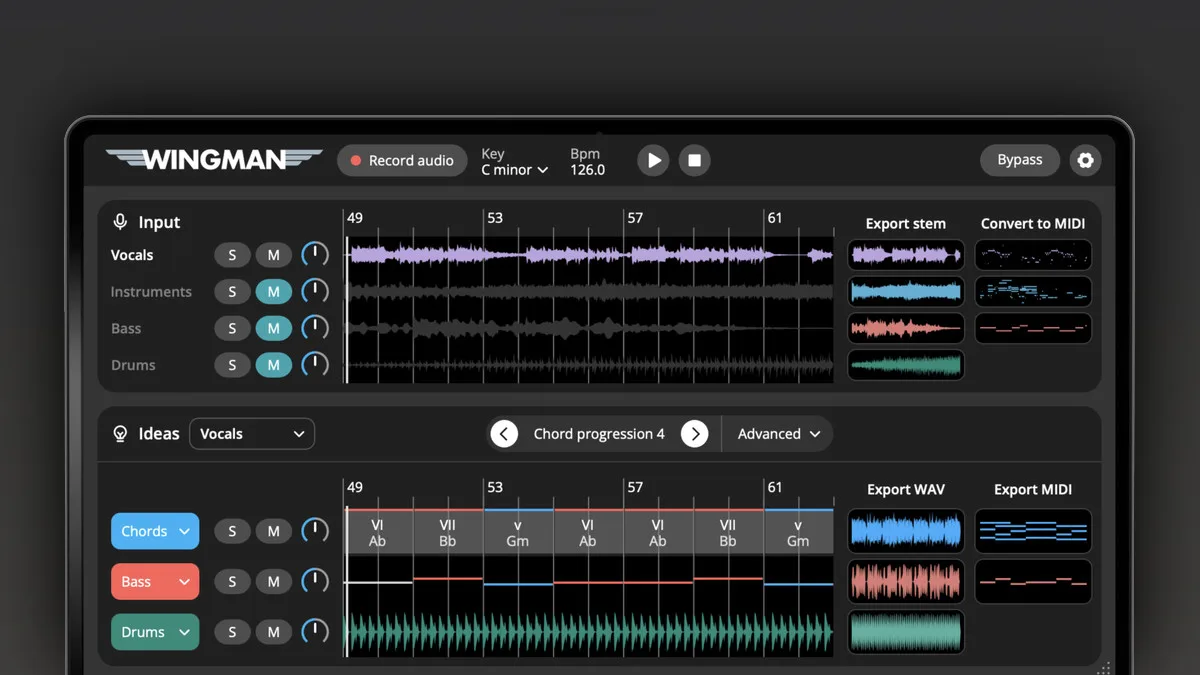The image size is (1200, 675).
Task: Select the first v Gm chord block
Action: (x=518, y=532)
